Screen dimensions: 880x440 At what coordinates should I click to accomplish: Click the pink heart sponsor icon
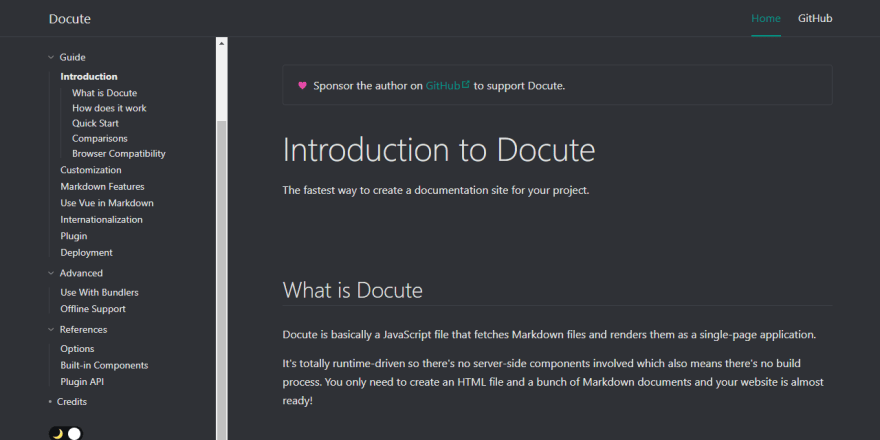pos(302,86)
